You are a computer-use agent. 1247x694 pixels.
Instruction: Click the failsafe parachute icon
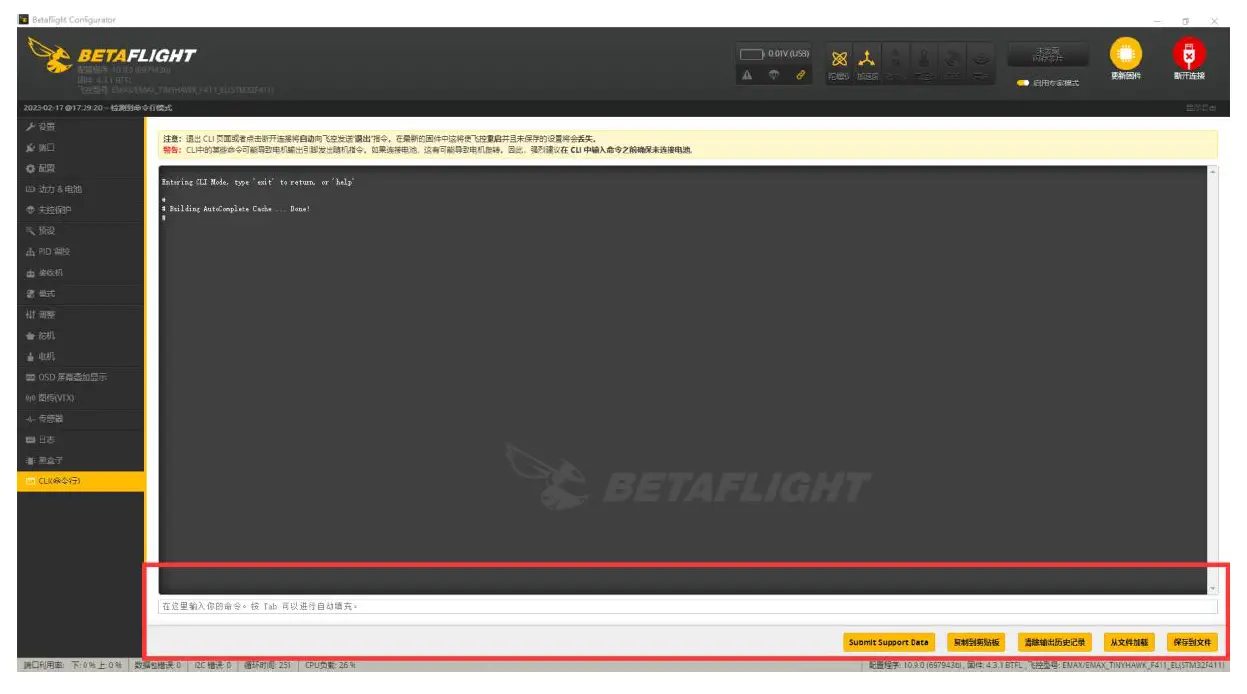pos(773,75)
